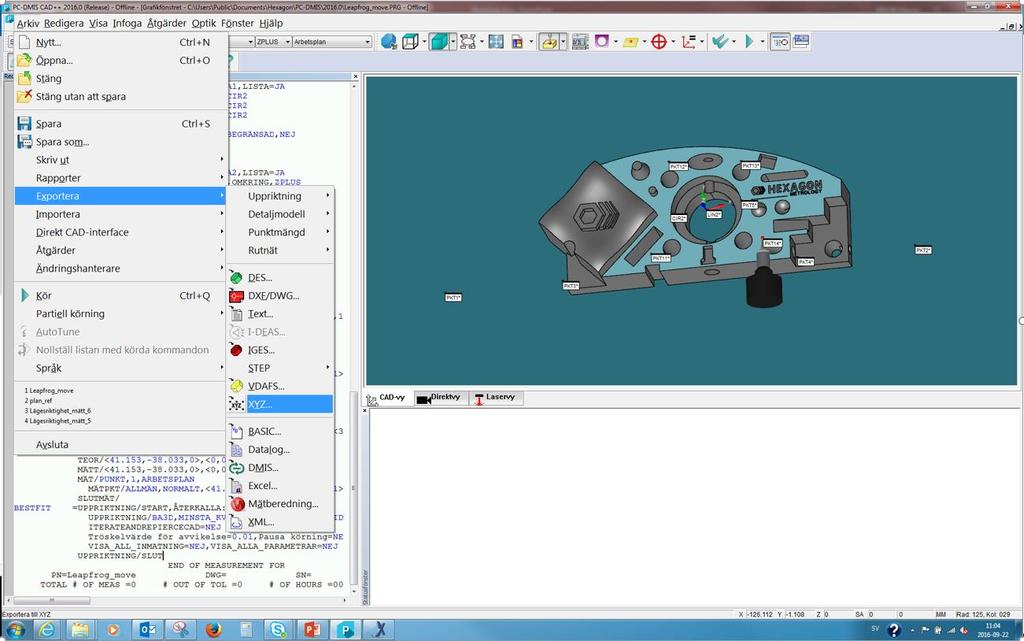1024x641 pixels.
Task: Click the VDAFS export icon
Action: pos(236,386)
